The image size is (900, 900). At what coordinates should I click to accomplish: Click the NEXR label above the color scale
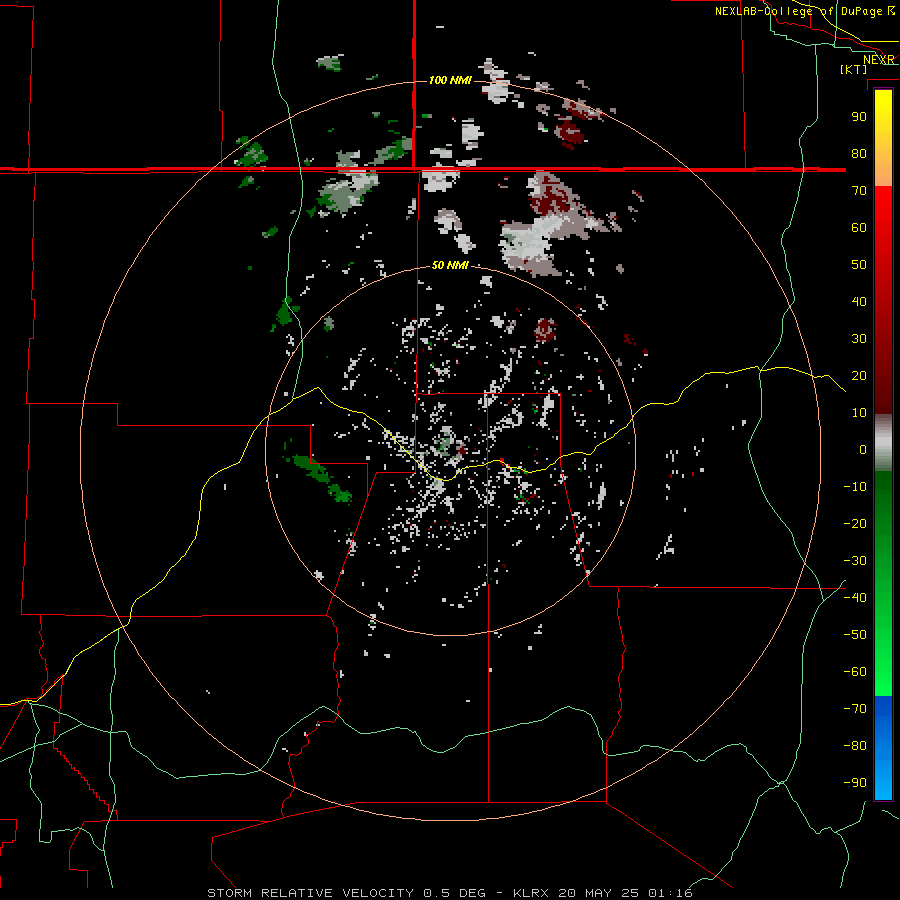pyautogui.click(x=879, y=60)
